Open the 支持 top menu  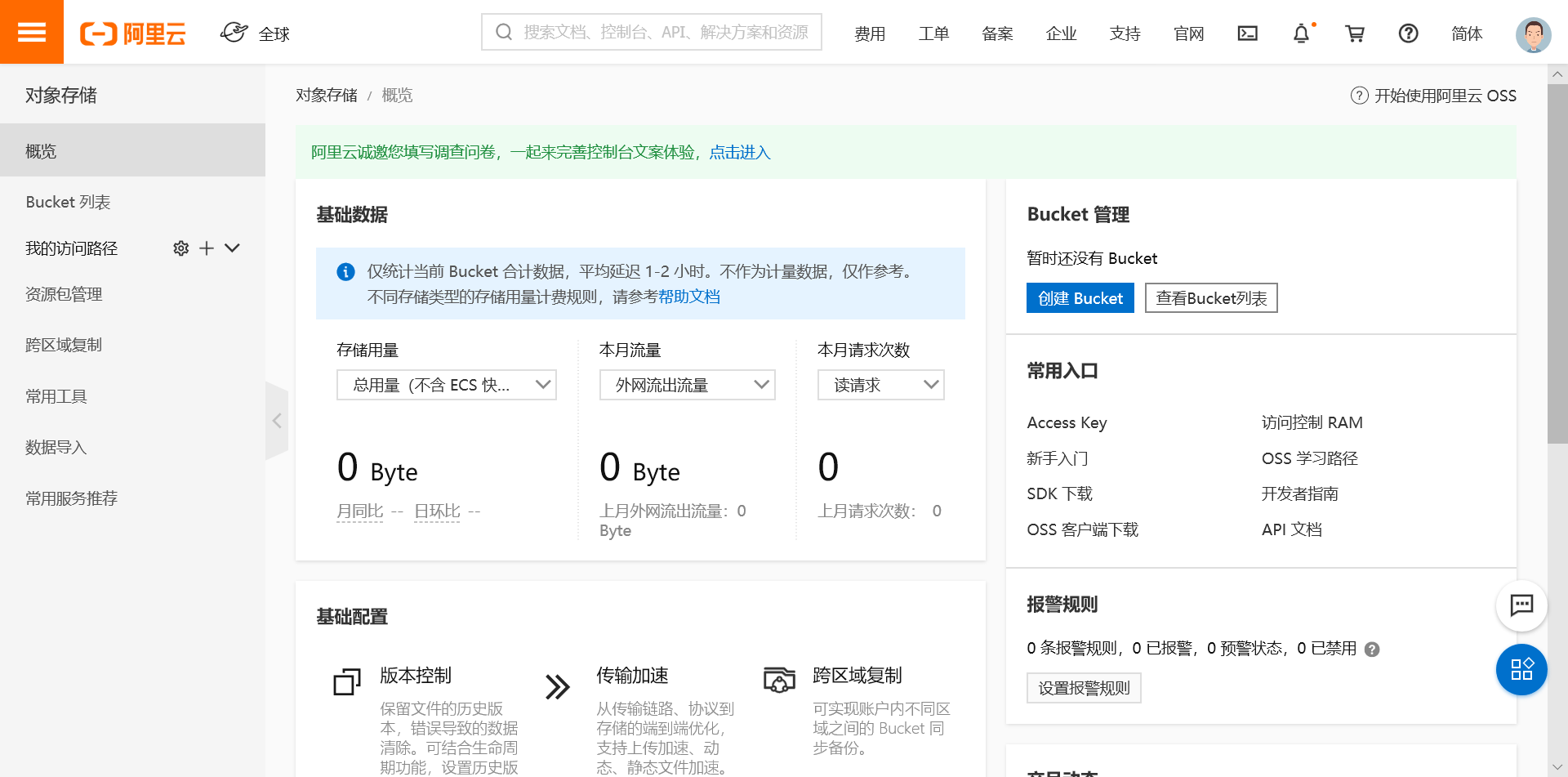(1125, 33)
